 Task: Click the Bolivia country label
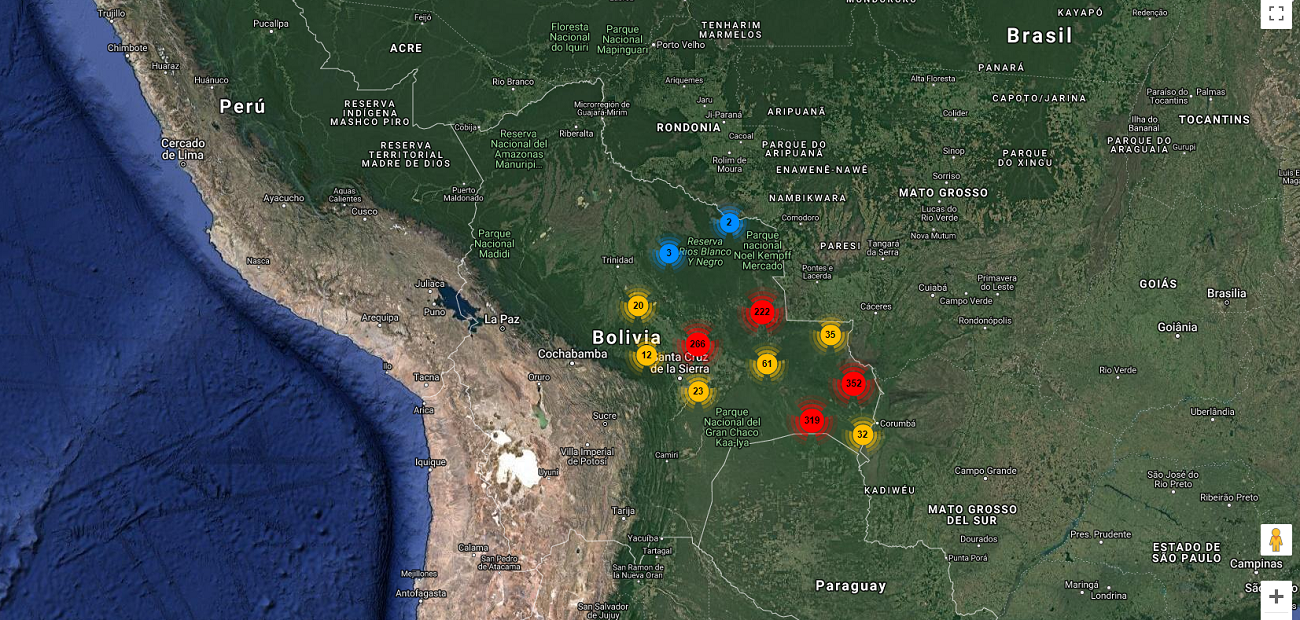pos(626,337)
